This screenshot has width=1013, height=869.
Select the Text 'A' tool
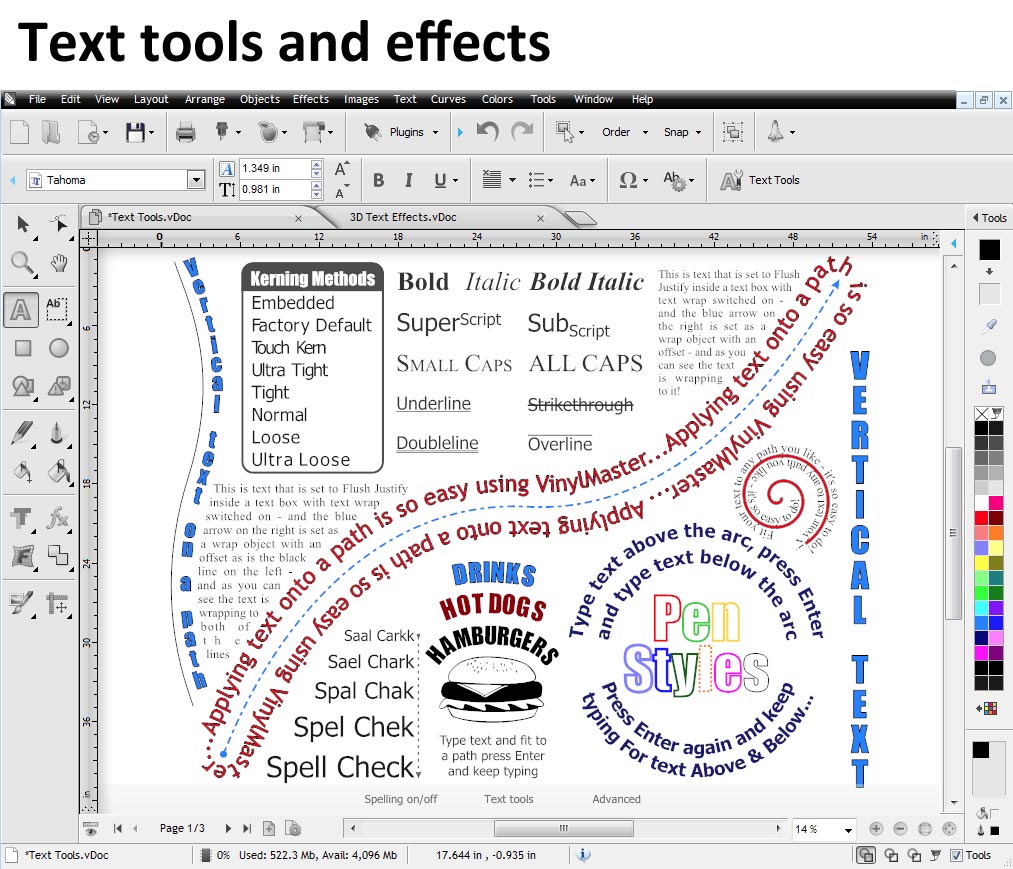coord(21,309)
